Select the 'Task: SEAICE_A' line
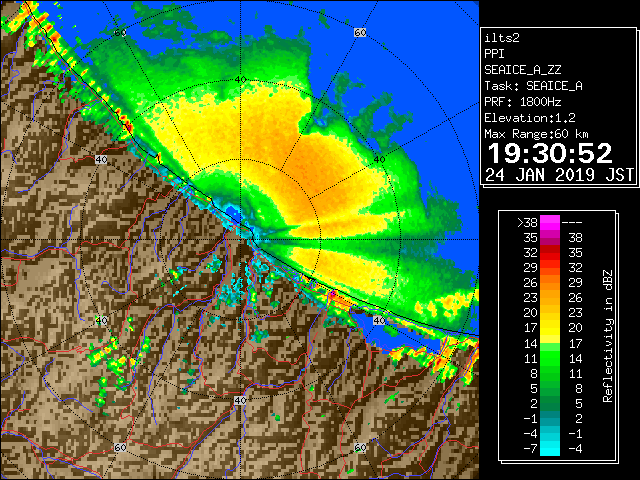Screen dimensions: 640x480 [533, 86]
